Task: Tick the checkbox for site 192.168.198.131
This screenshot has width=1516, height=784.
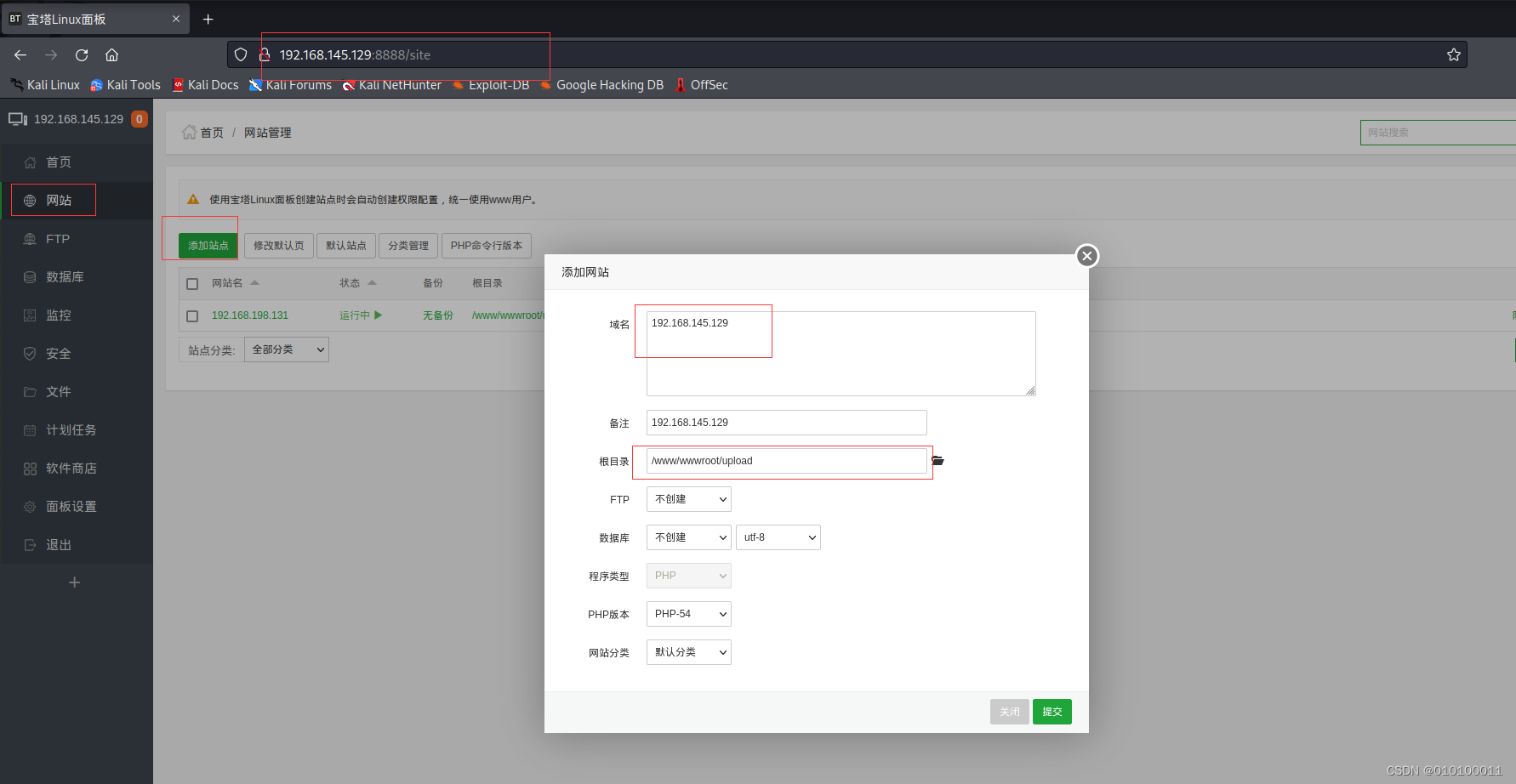Action: coord(192,316)
